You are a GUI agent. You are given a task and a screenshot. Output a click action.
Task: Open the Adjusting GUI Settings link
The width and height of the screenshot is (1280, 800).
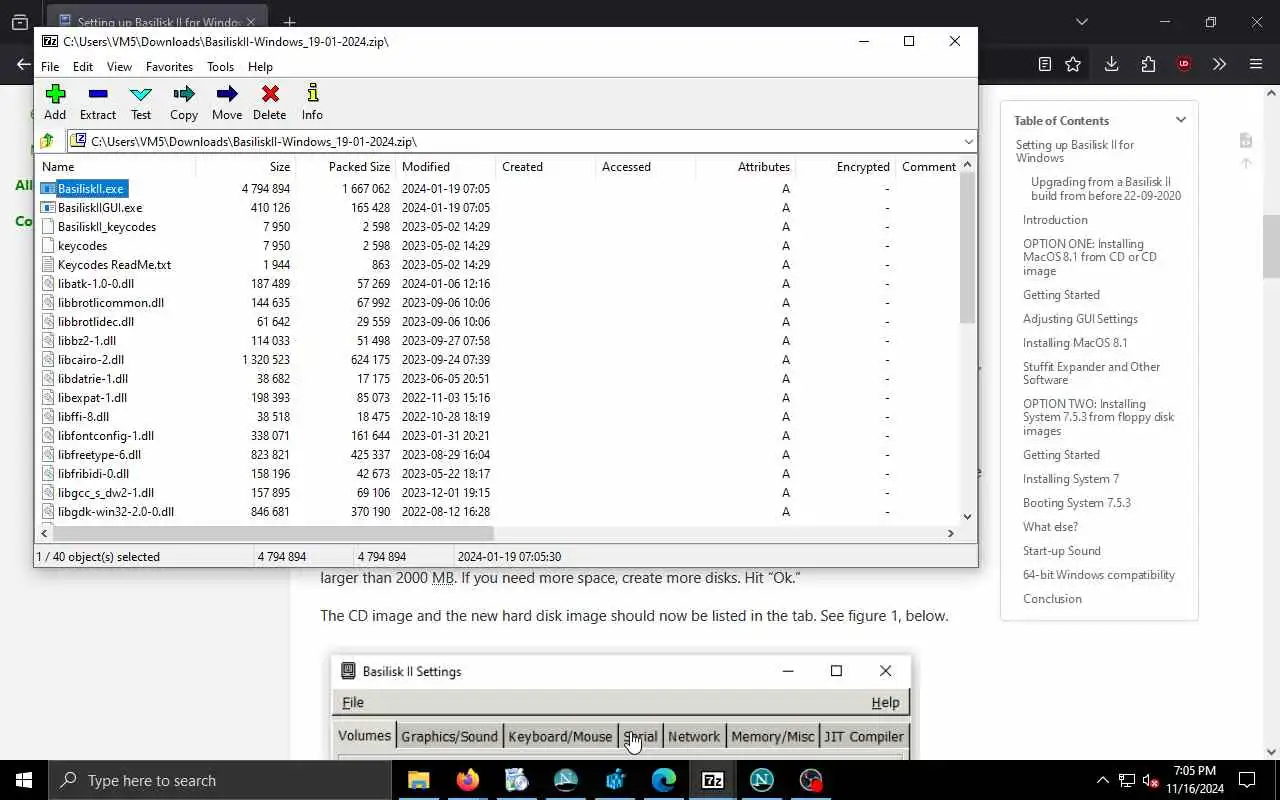click(1080, 319)
